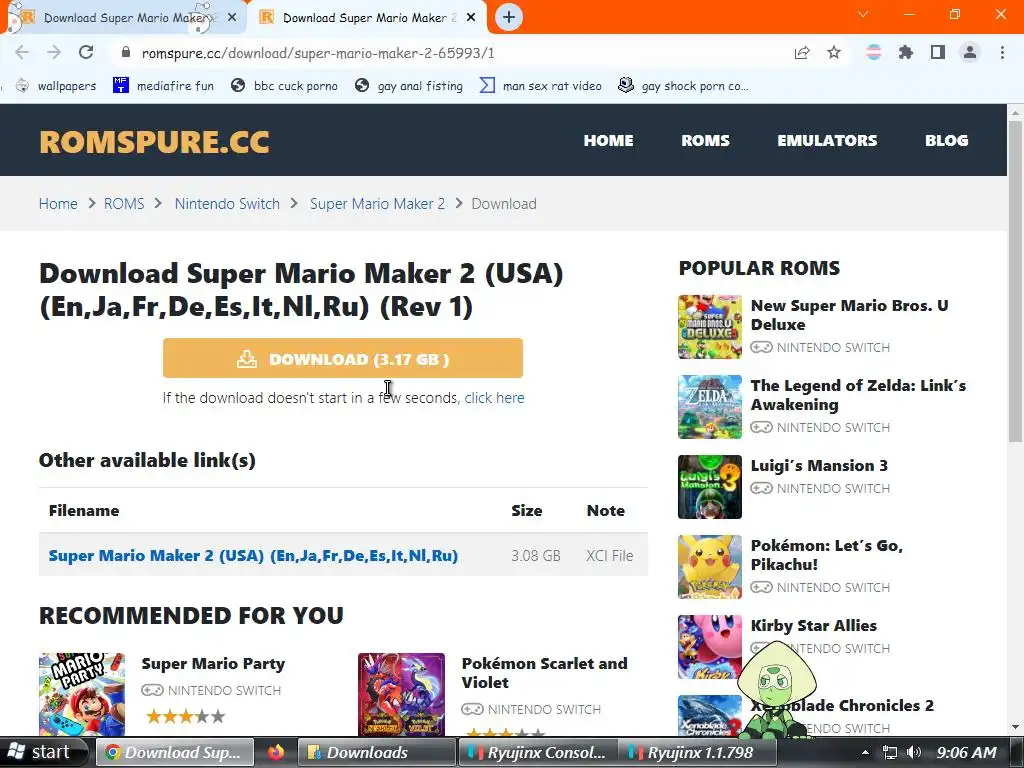
Task: Open the Extensions puzzle piece icon
Action: pos(906,52)
